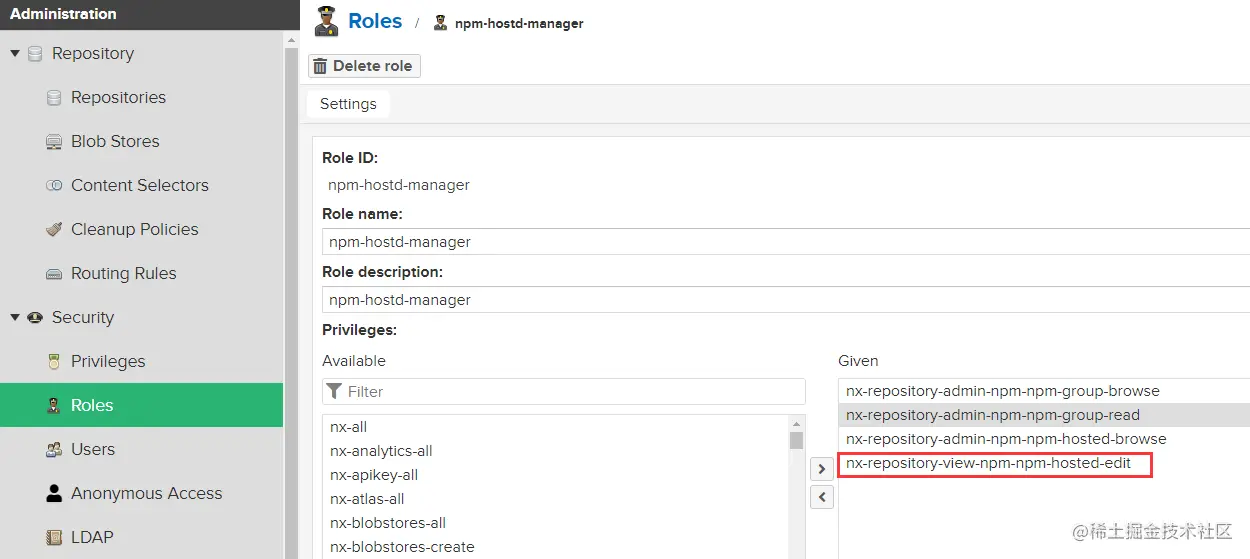Image resolution: width=1250 pixels, height=559 pixels.
Task: Move selected privilege to Given with right arrow
Action: (x=822, y=468)
